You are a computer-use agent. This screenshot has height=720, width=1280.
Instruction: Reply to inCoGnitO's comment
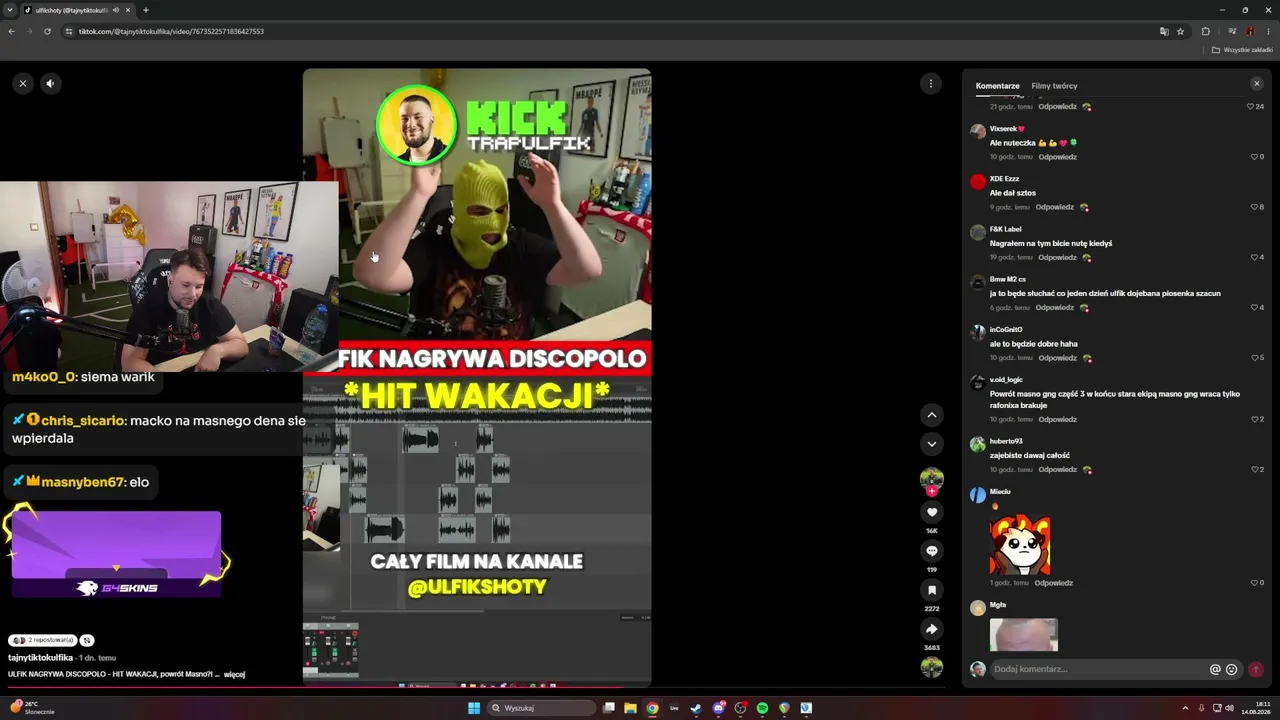click(x=1057, y=358)
